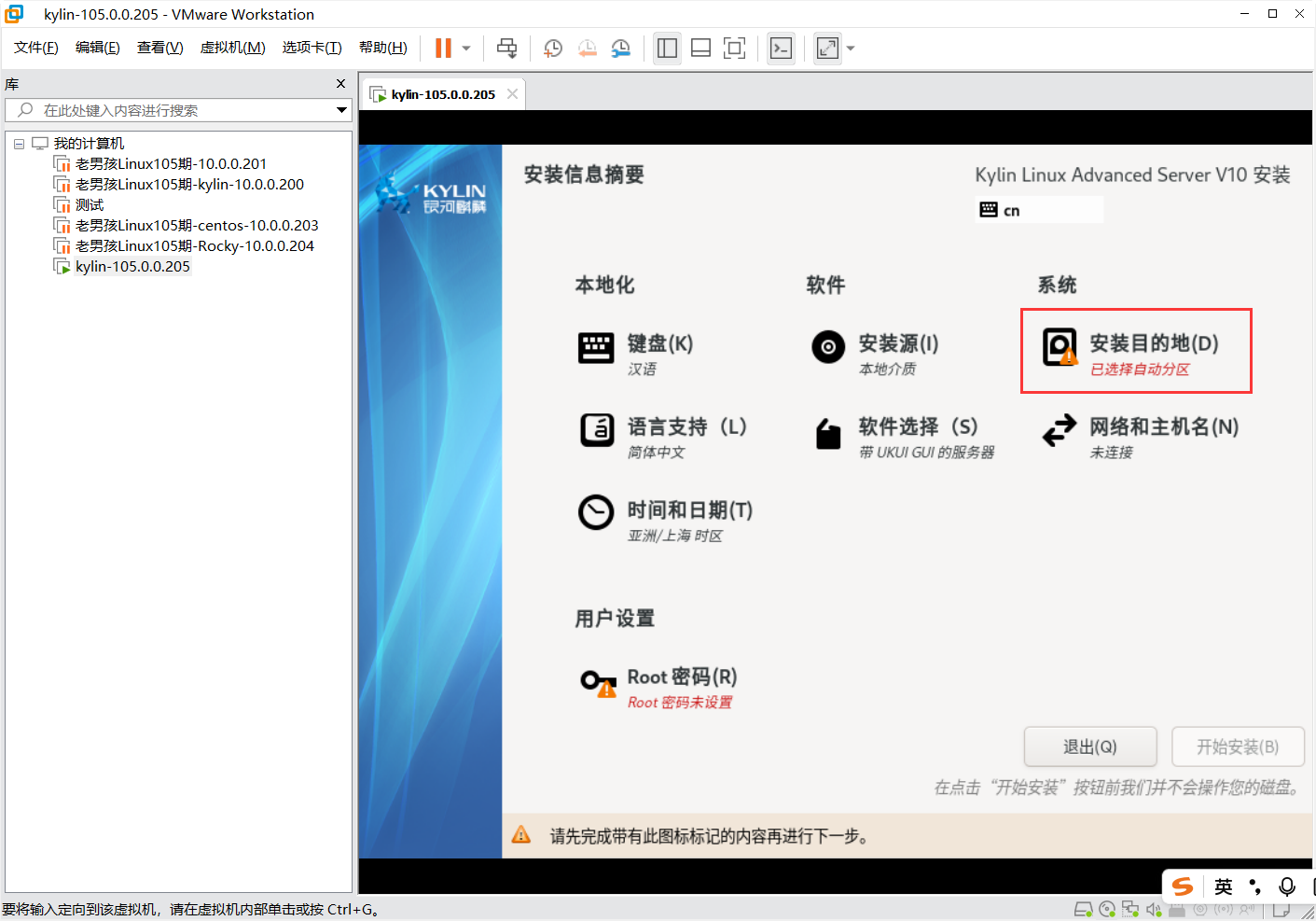Click the hard disk status icon
The width and height of the screenshot is (1316, 921).
tap(1083, 910)
